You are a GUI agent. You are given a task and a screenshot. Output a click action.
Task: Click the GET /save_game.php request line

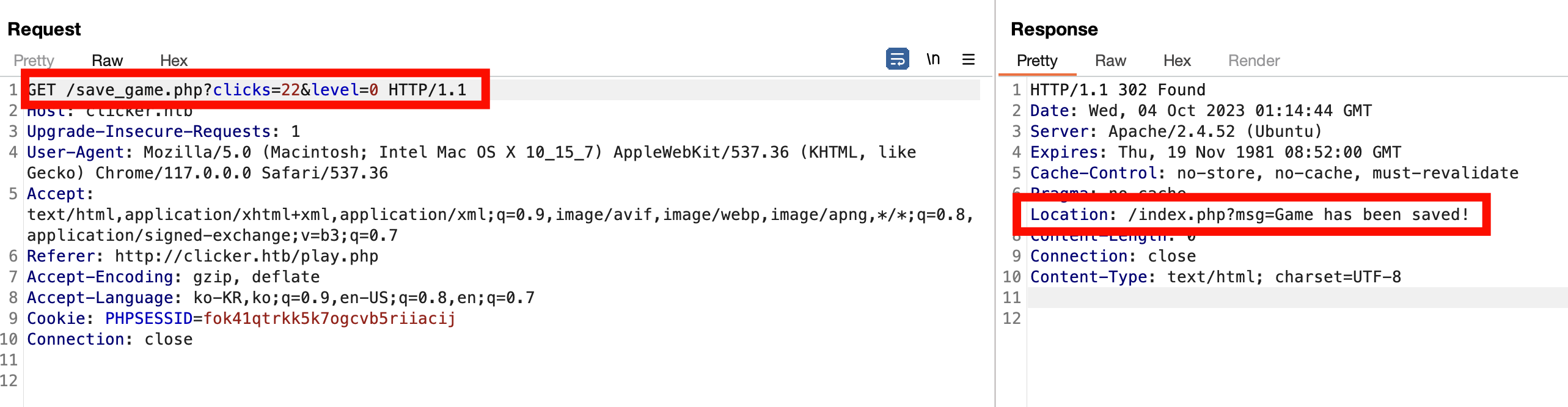click(247, 90)
